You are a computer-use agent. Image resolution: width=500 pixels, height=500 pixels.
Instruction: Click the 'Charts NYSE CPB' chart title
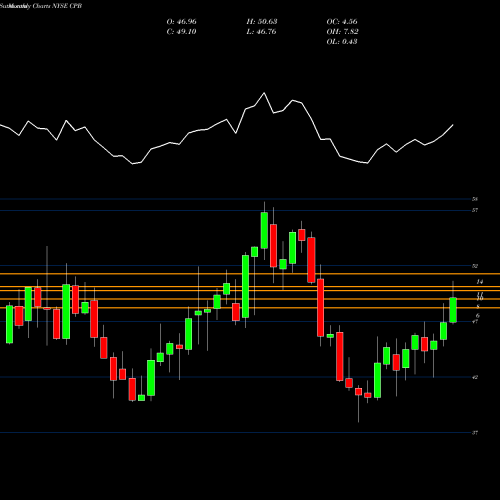pos(57,6)
